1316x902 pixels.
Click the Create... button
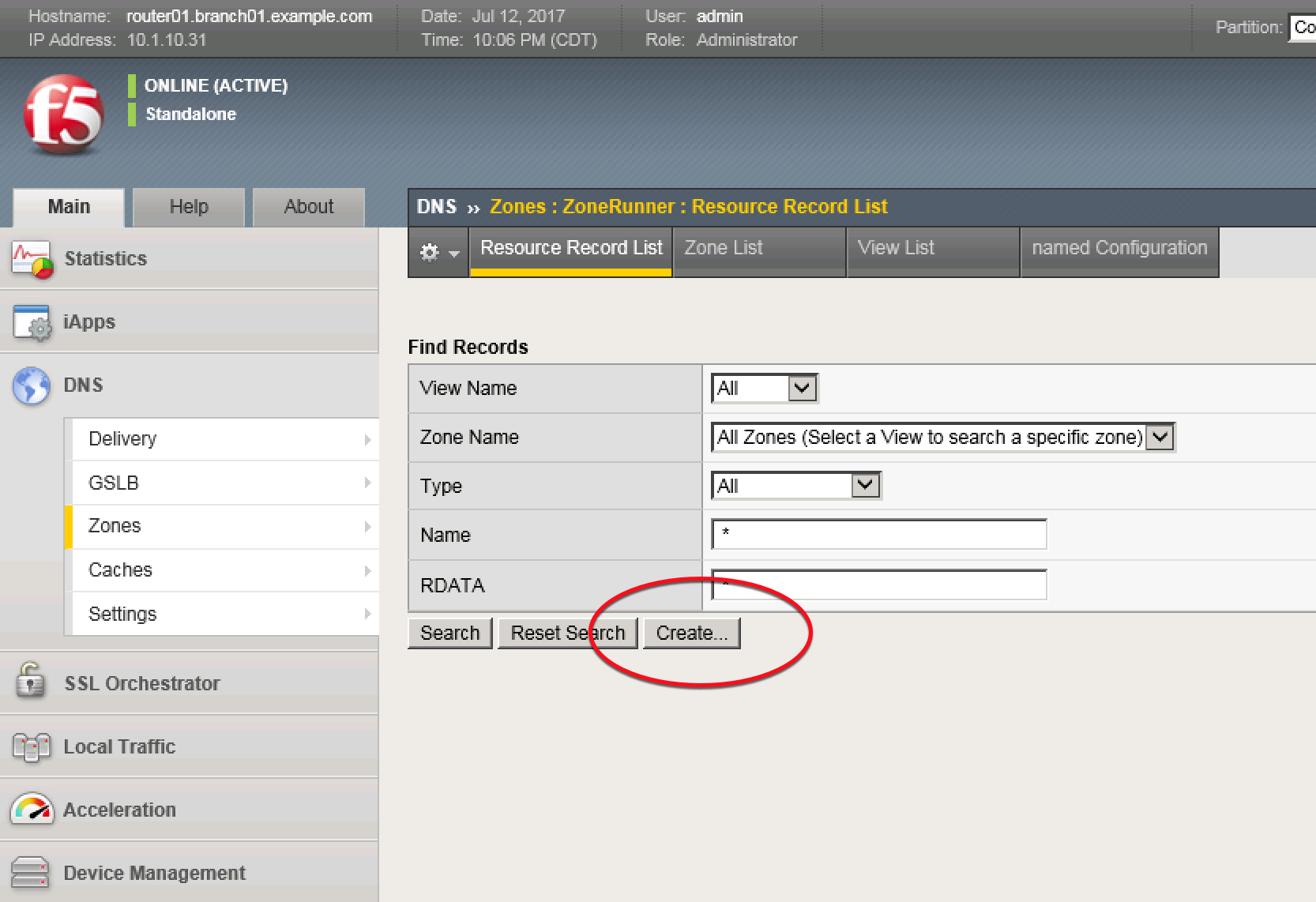tap(692, 633)
